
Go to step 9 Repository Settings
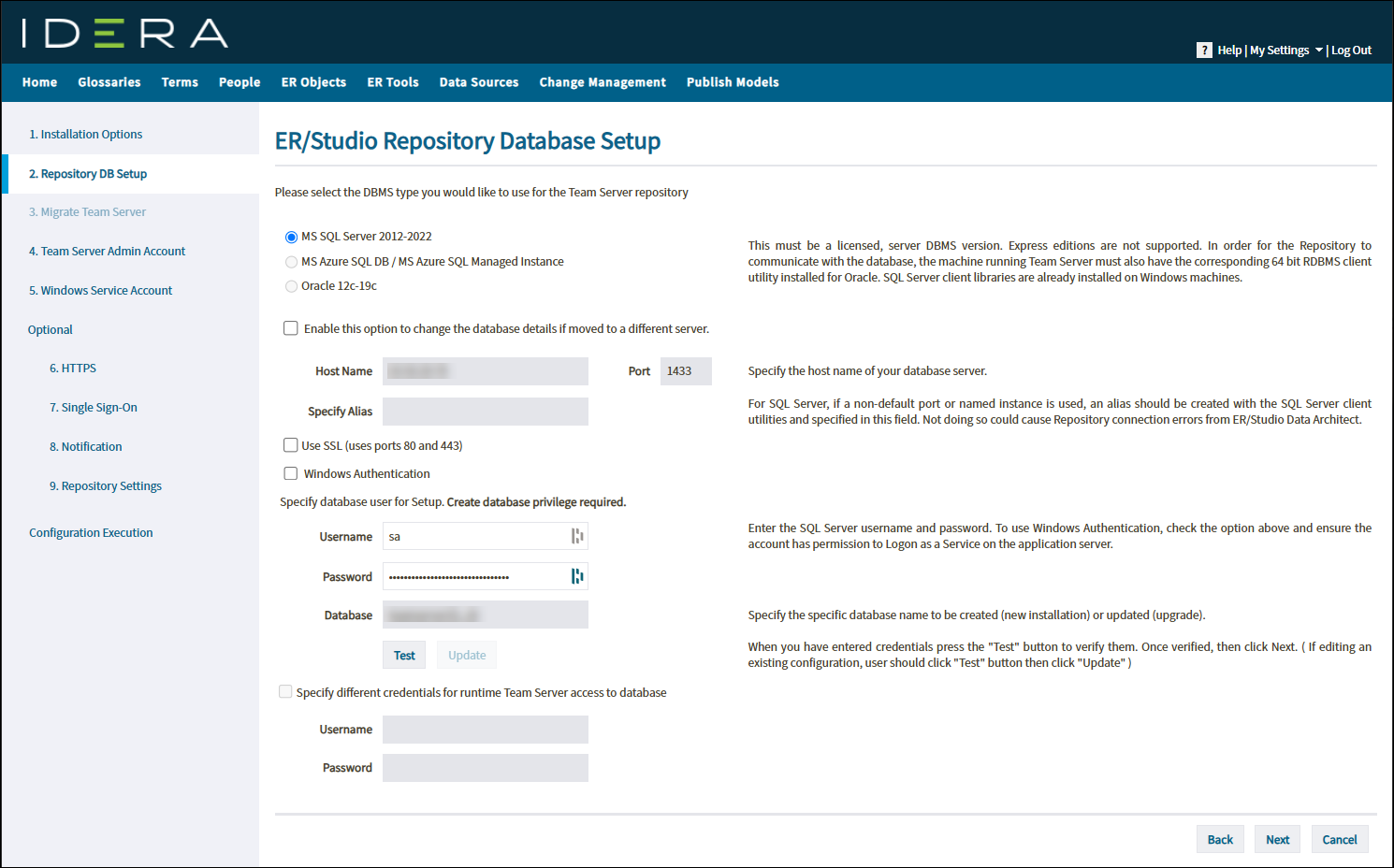tap(106, 486)
